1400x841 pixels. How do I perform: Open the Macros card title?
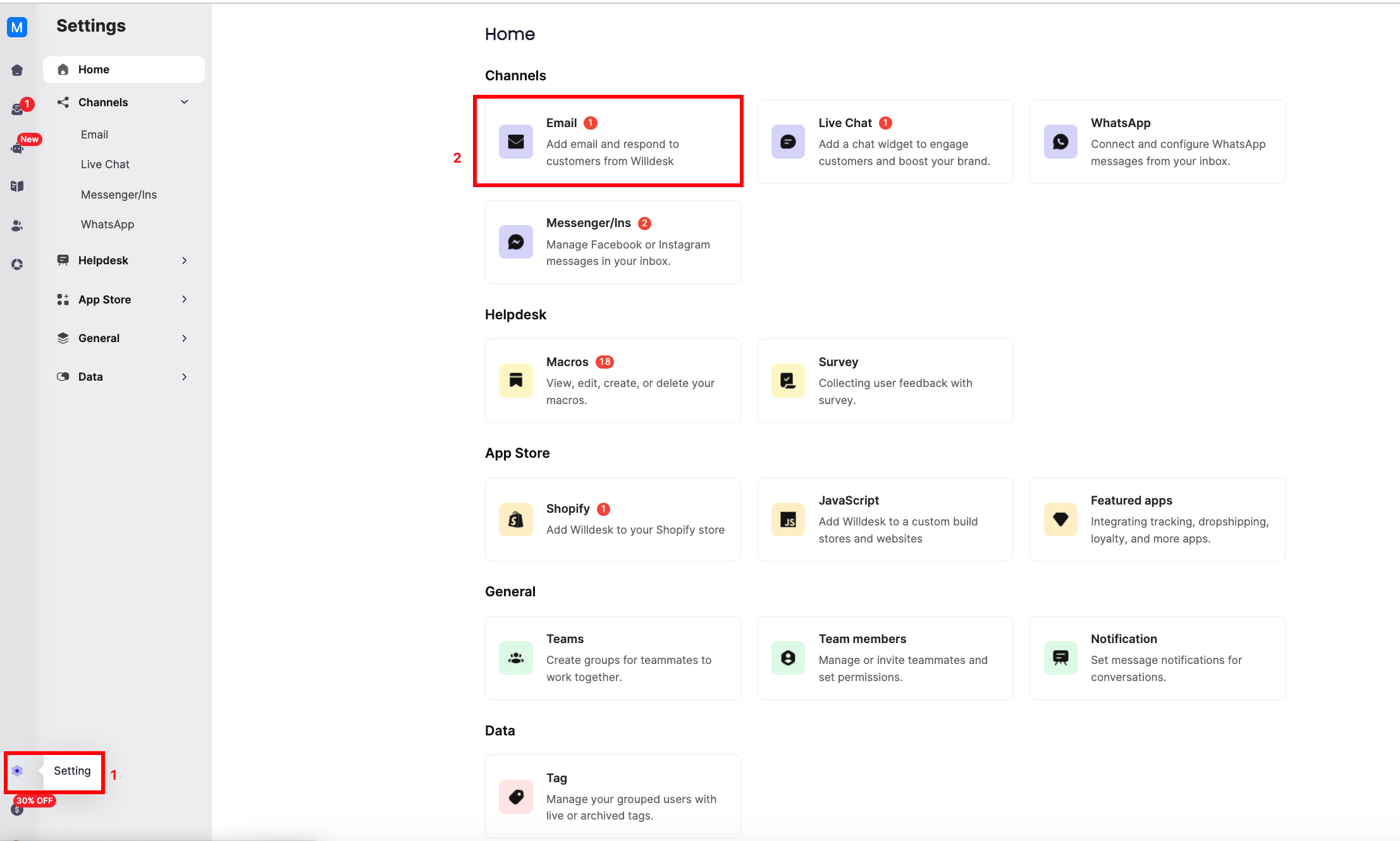coord(567,362)
